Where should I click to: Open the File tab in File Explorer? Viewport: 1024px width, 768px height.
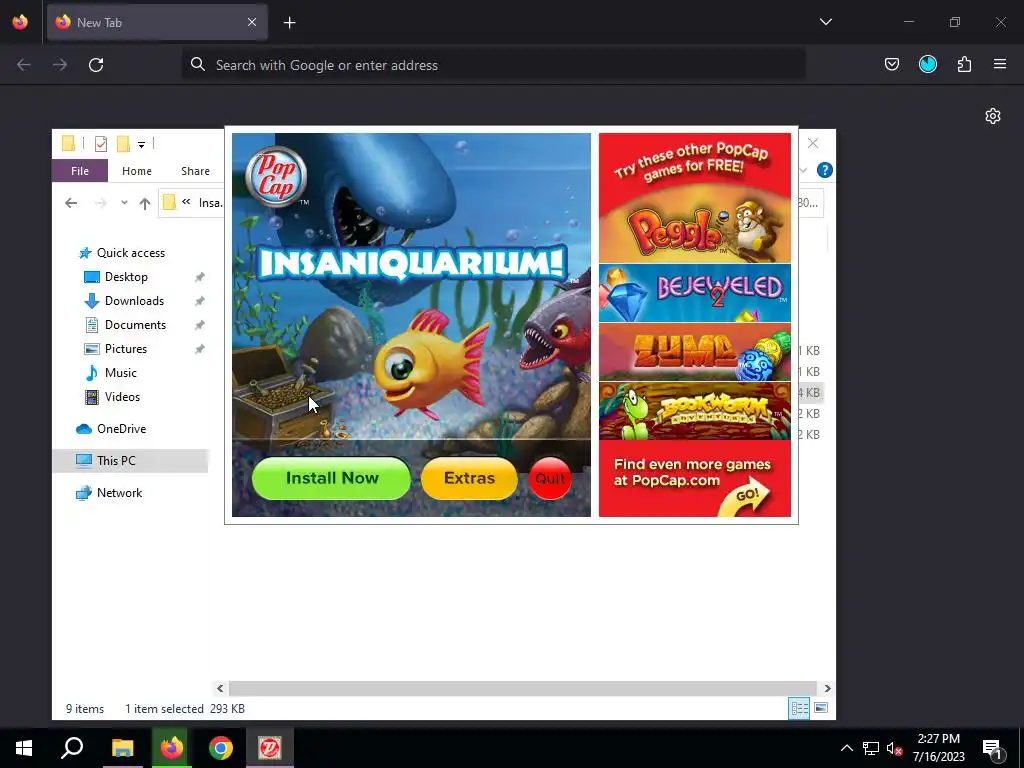pyautogui.click(x=80, y=171)
